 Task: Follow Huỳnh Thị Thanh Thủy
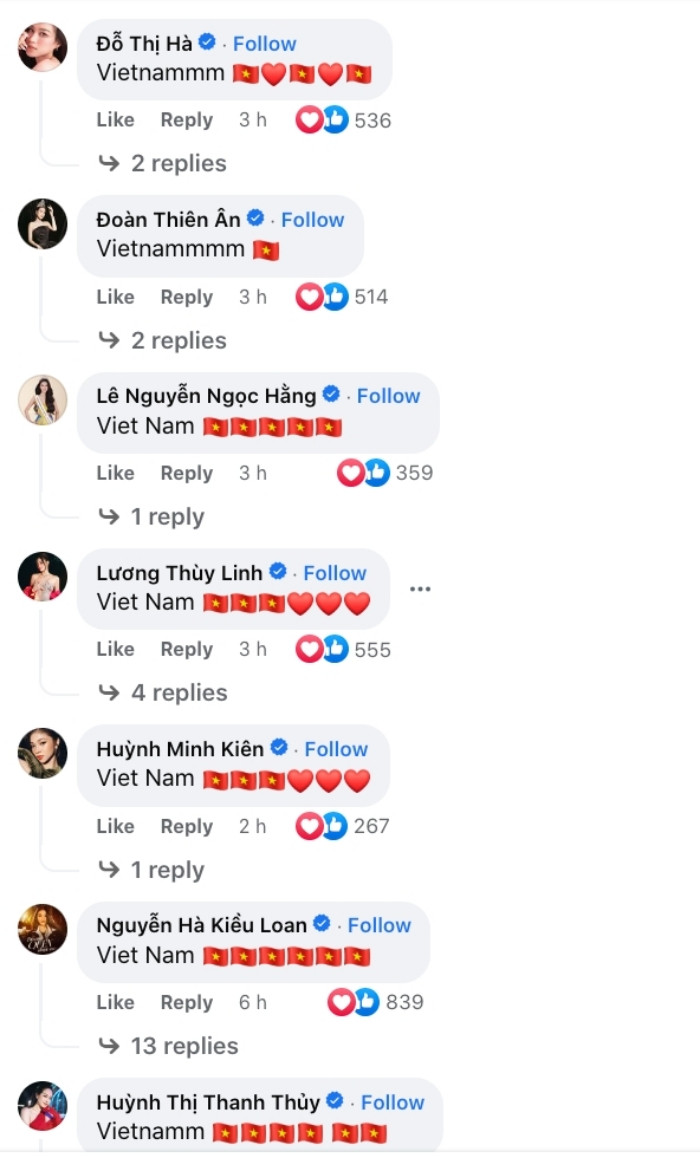pos(392,1102)
